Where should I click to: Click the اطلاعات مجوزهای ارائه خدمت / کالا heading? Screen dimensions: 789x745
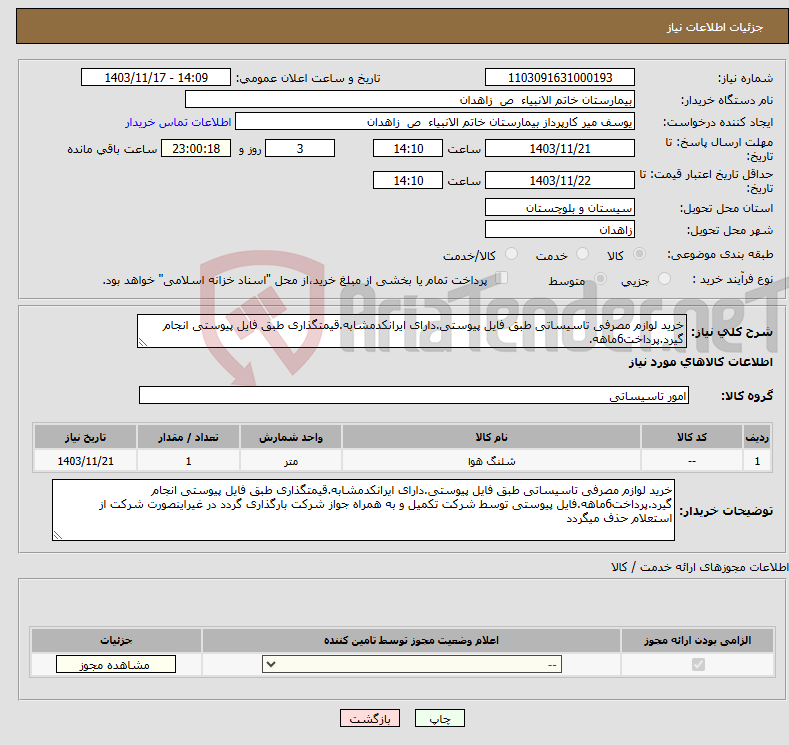(699, 567)
